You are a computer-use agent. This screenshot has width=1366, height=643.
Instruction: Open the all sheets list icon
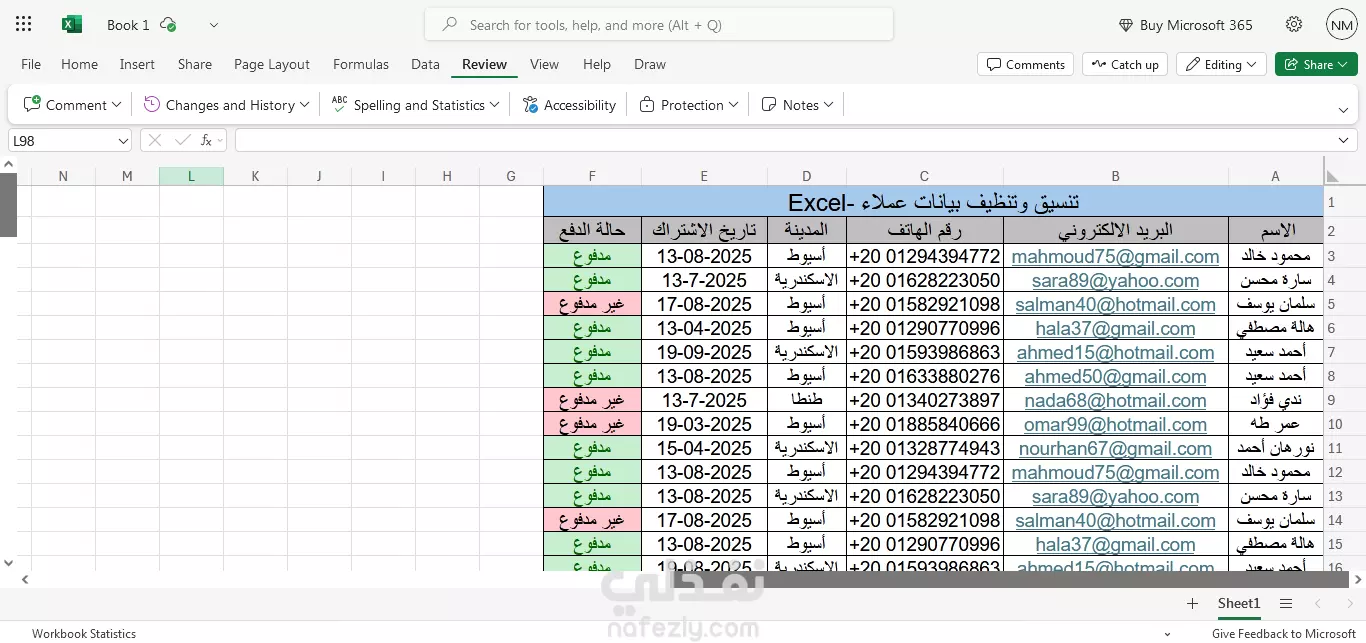pyautogui.click(x=1286, y=603)
